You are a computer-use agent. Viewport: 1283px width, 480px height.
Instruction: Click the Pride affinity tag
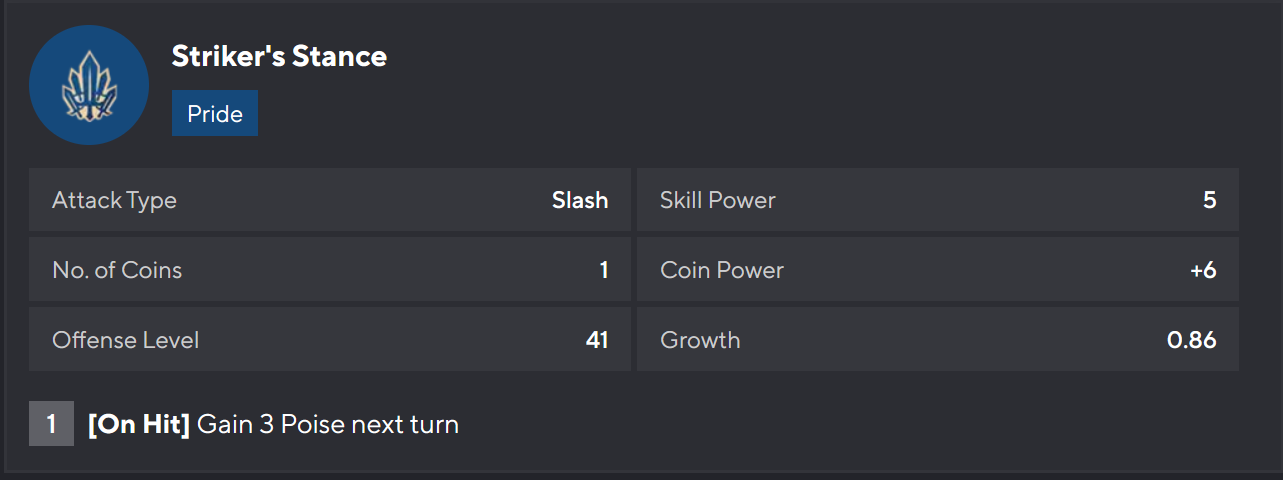(215, 113)
